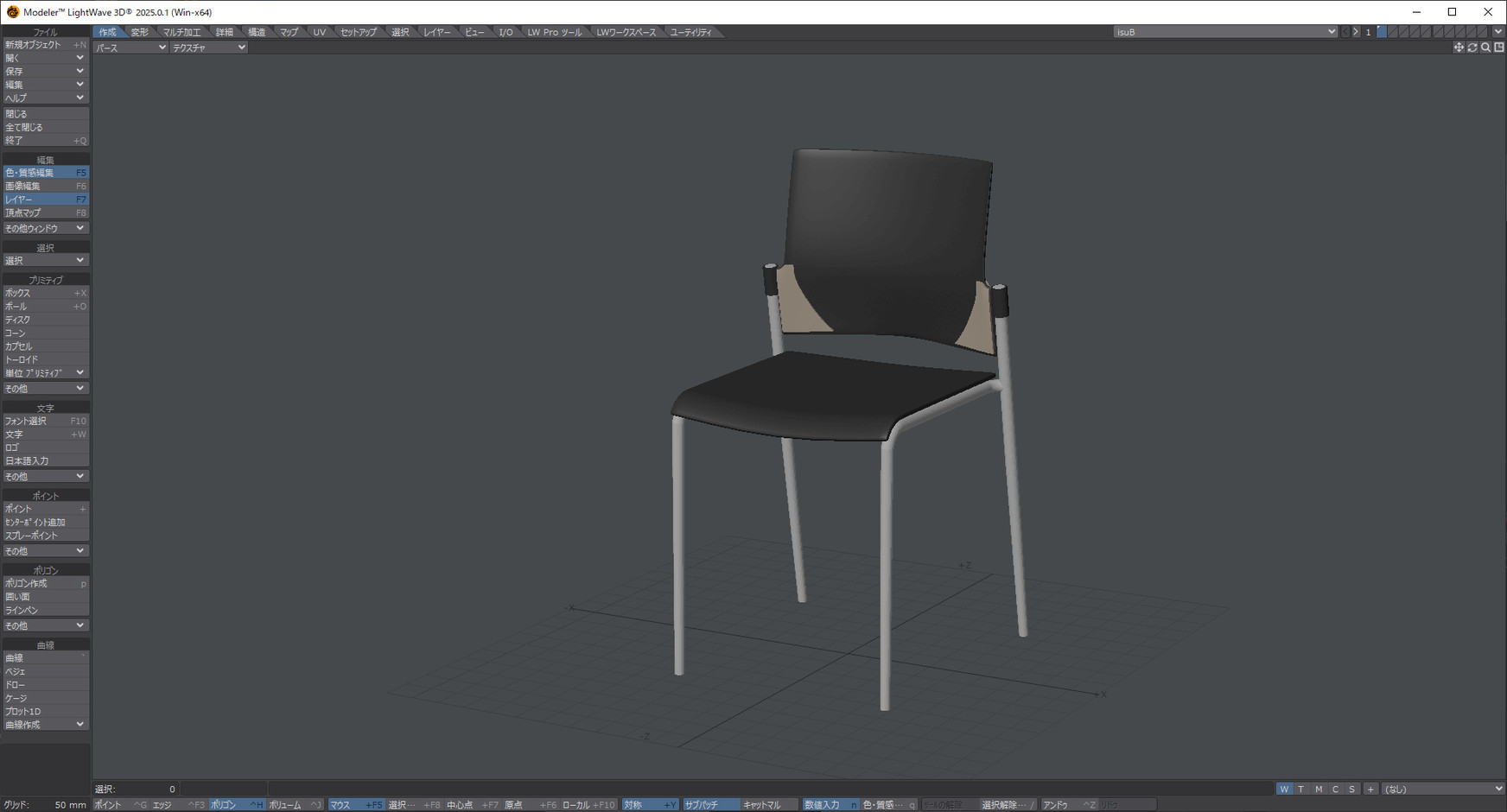Select the トーロイド primitive tool
1507x812 pixels.
(45, 359)
